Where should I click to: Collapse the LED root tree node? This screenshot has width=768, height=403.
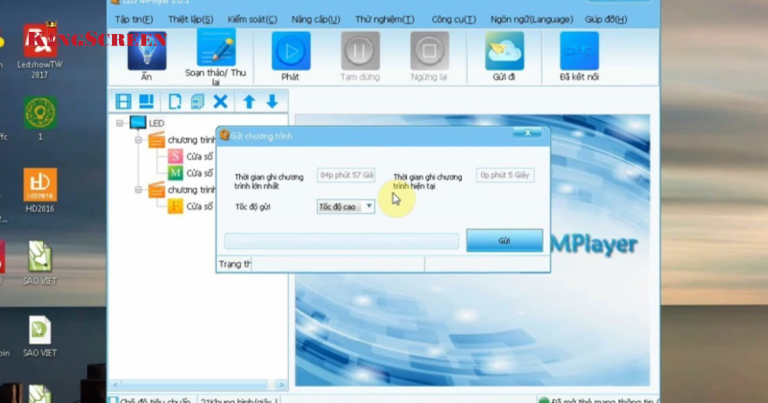[119, 123]
